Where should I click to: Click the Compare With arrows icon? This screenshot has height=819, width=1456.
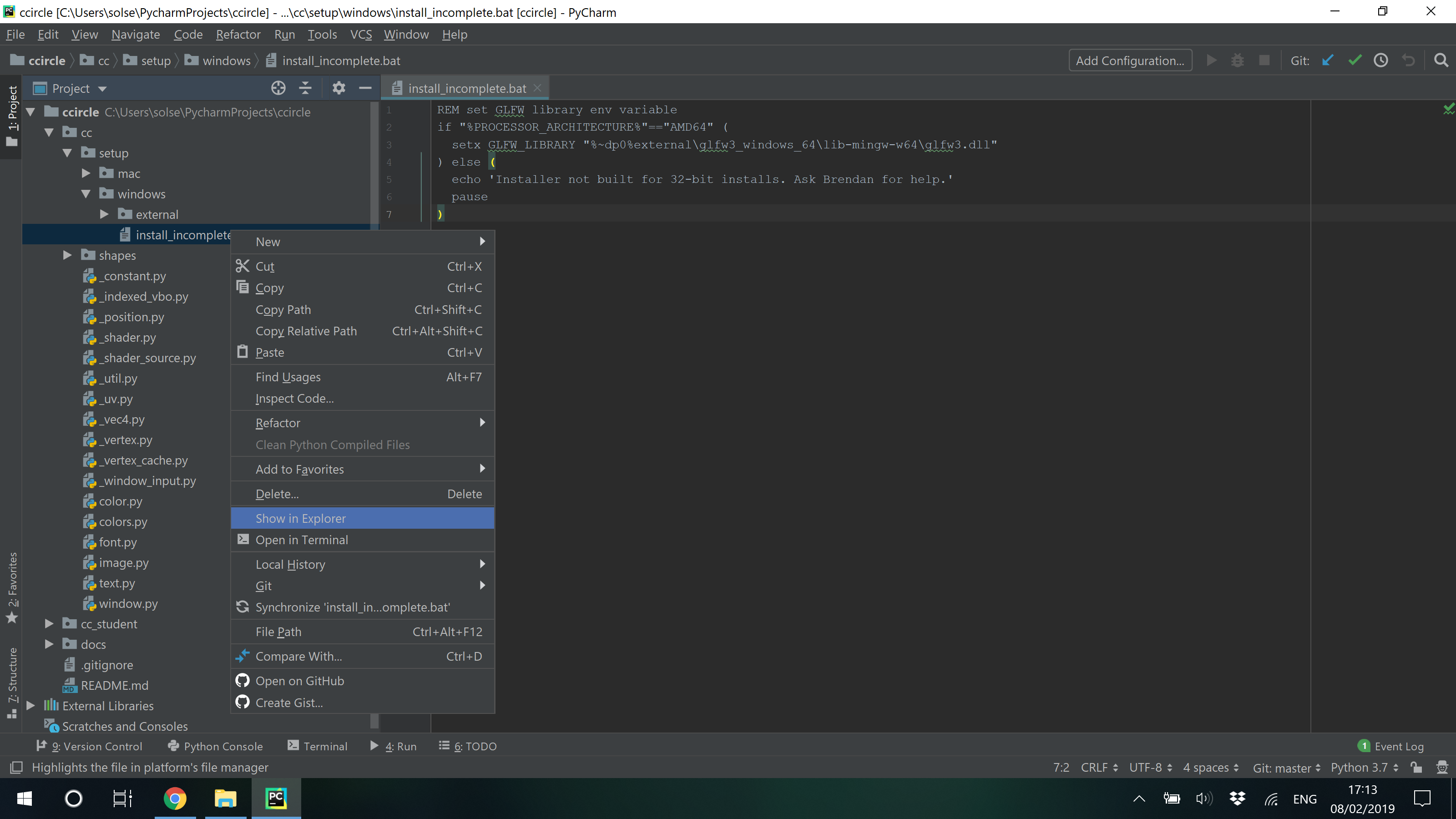243,656
